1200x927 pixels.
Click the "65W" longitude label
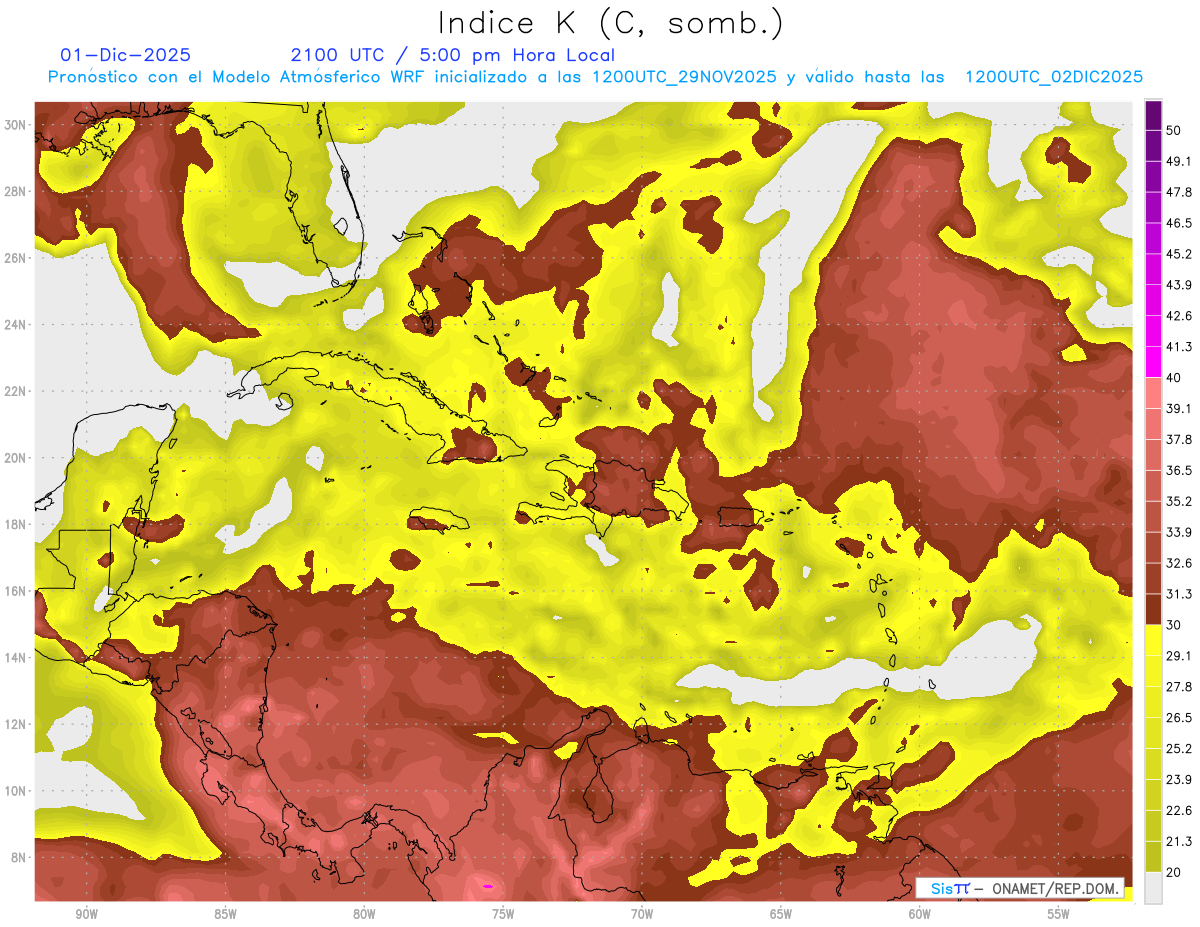click(781, 914)
